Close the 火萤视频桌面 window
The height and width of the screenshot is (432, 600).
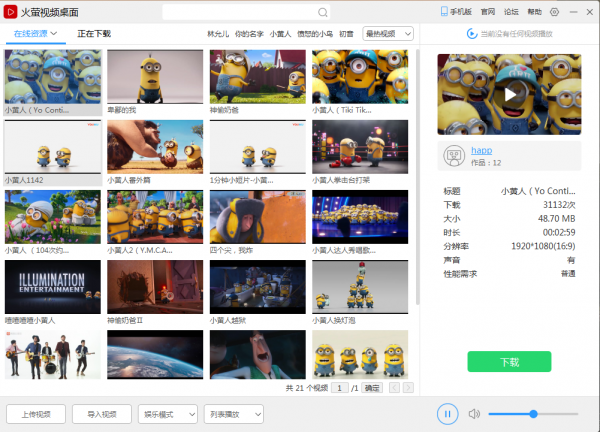590,12
